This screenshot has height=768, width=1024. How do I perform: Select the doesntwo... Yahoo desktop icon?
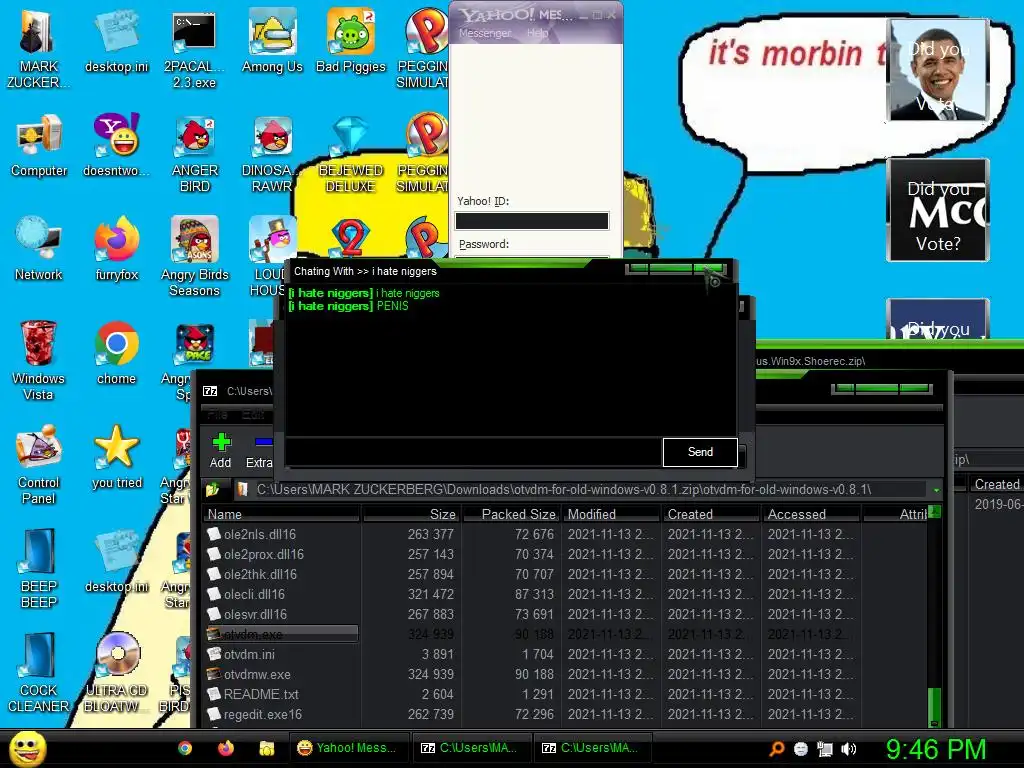tap(116, 145)
